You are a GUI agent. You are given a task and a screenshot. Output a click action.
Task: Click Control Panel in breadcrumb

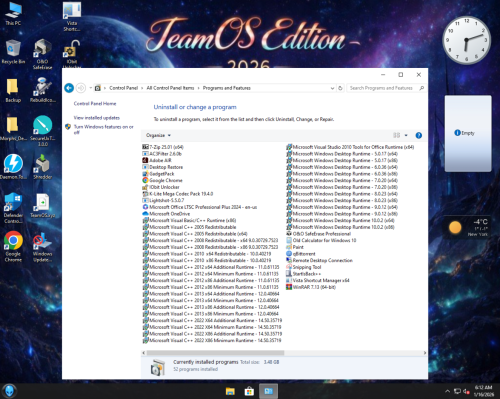tap(123, 88)
